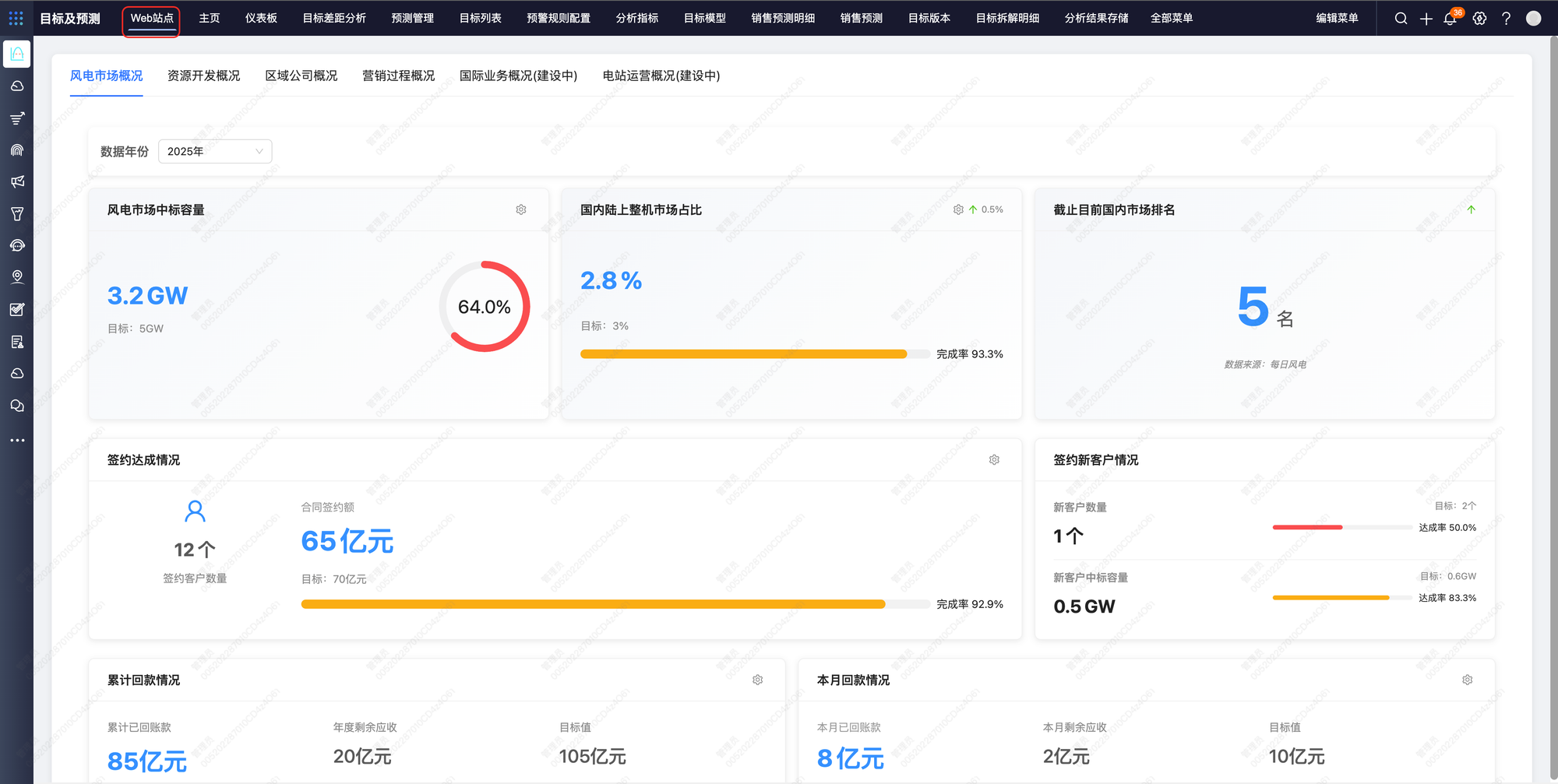1558x784 pixels.
Task: Click the megaphone icon in left sidebar
Action: click(x=17, y=181)
